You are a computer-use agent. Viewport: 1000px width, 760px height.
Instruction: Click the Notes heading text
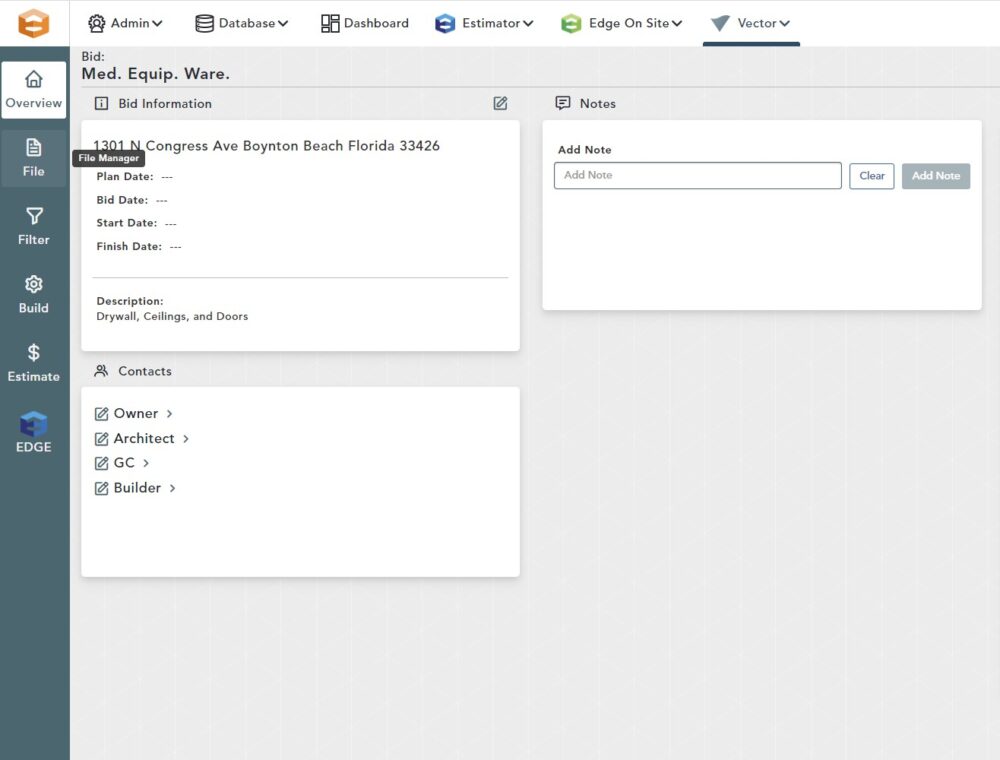(x=598, y=103)
